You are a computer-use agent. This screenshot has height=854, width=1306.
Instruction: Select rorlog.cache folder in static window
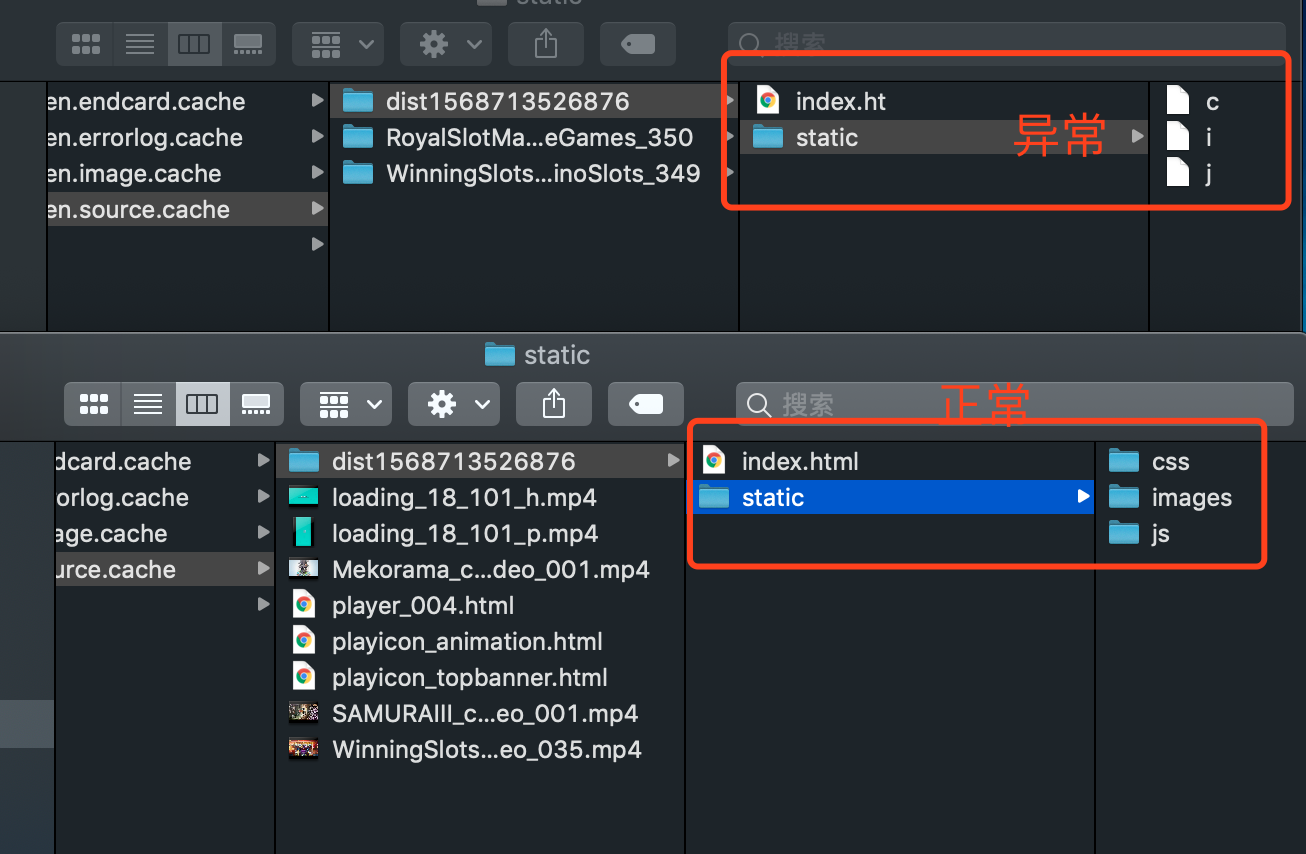pyautogui.click(x=165, y=498)
